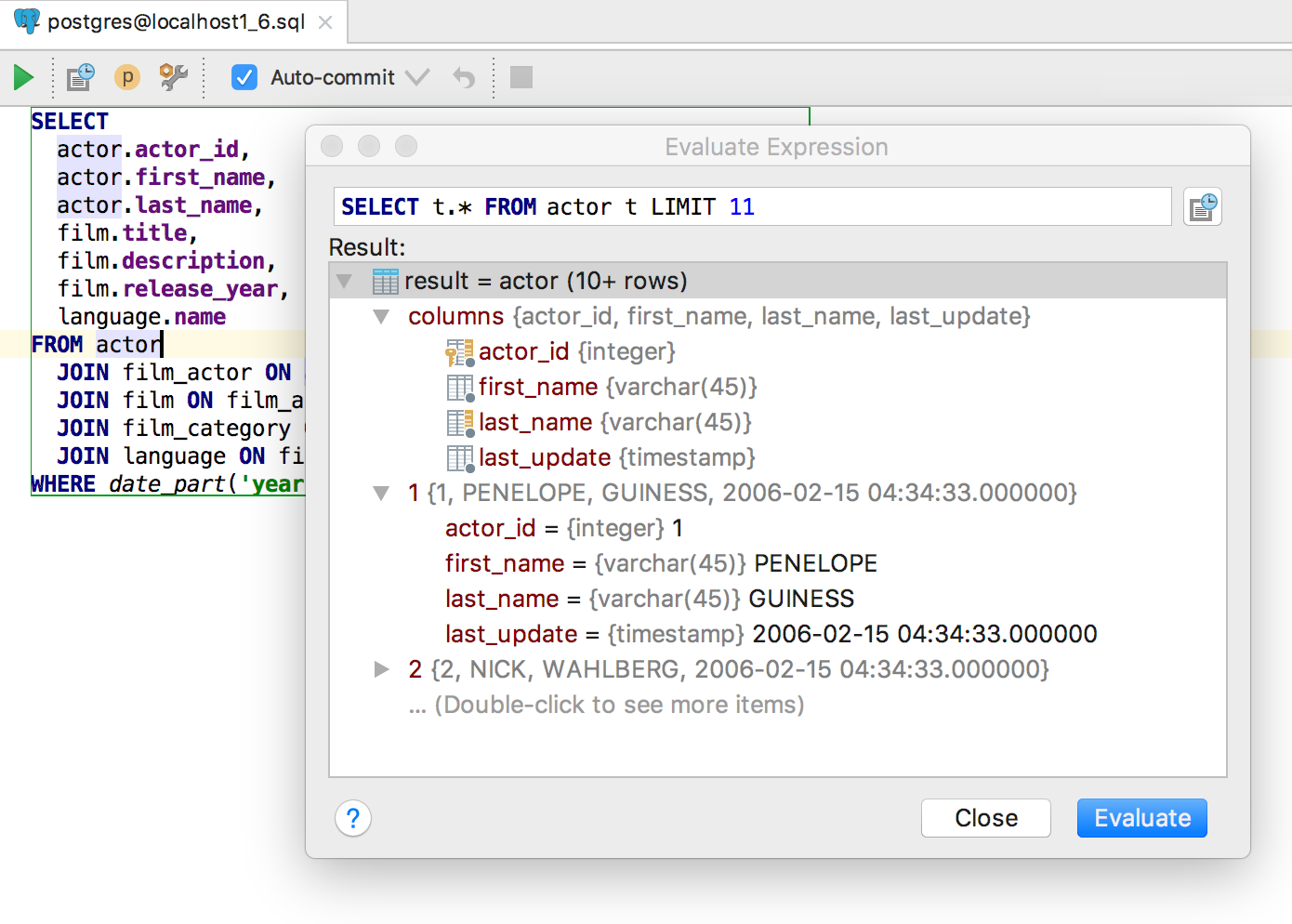Click 'film.description,' line in editor
Screen dimensions: 1292x924
click(167, 261)
